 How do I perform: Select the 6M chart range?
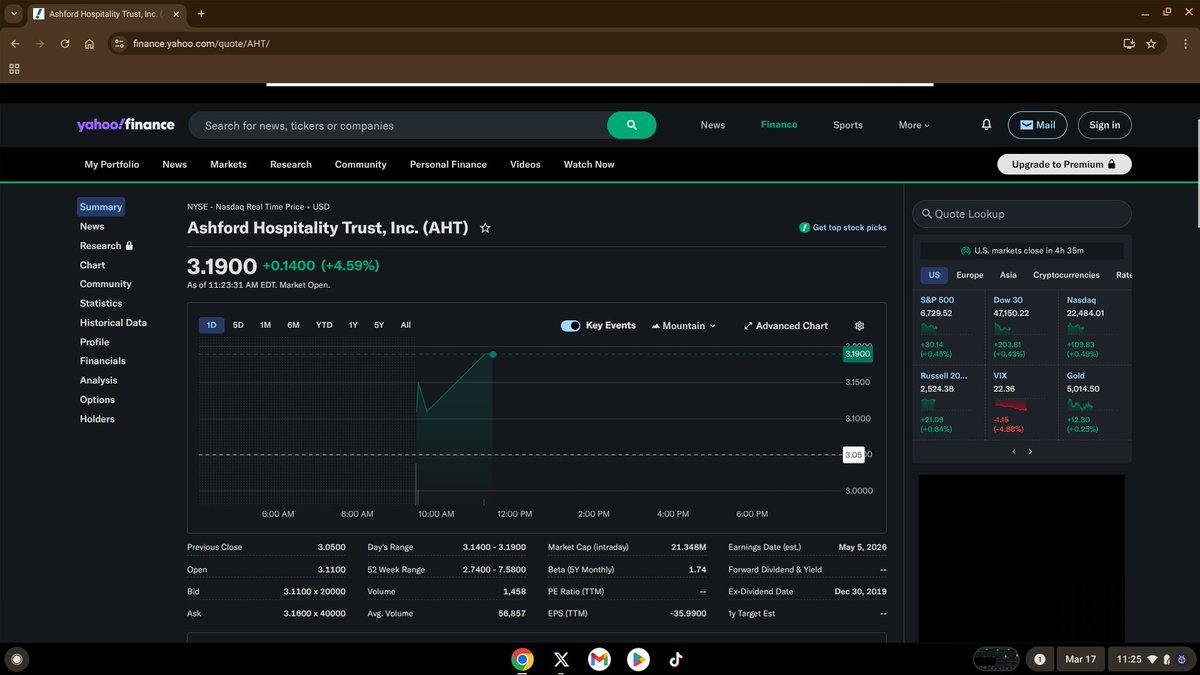point(293,325)
